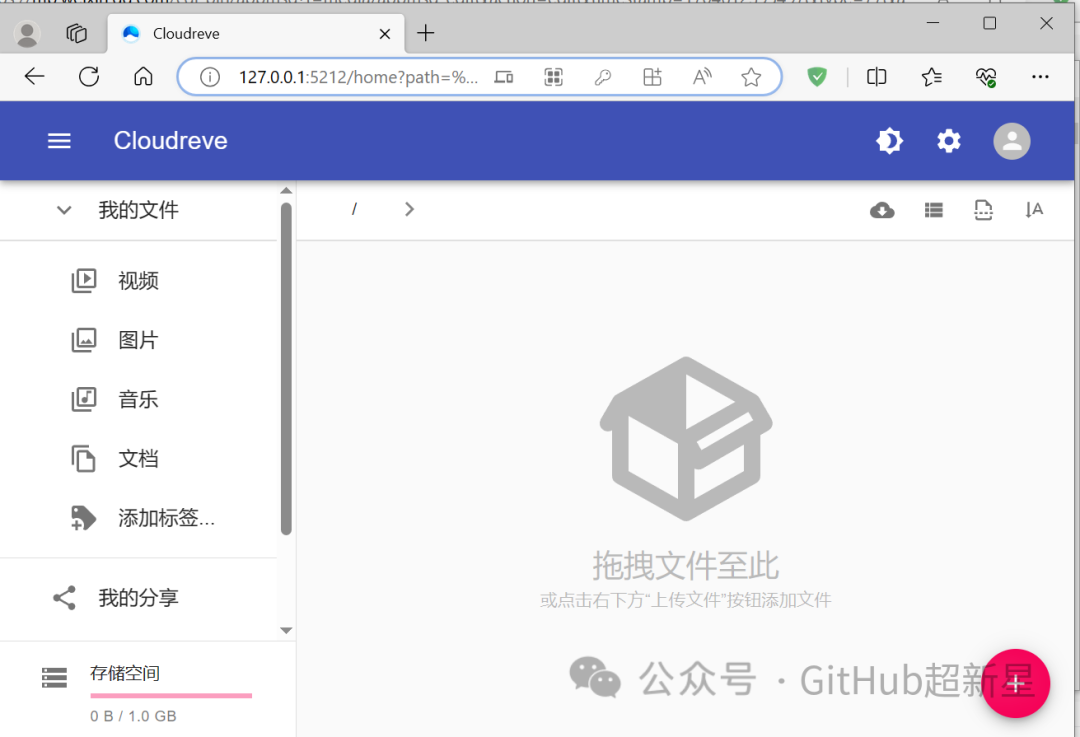This screenshot has height=737, width=1080.
Task: Click the 我的分享 share icon
Action: tap(64, 598)
